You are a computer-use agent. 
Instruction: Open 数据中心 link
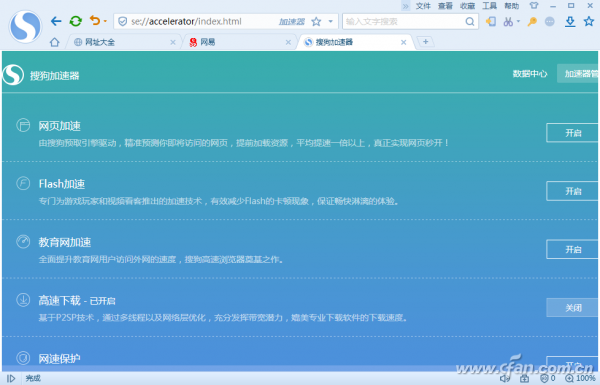click(x=530, y=74)
